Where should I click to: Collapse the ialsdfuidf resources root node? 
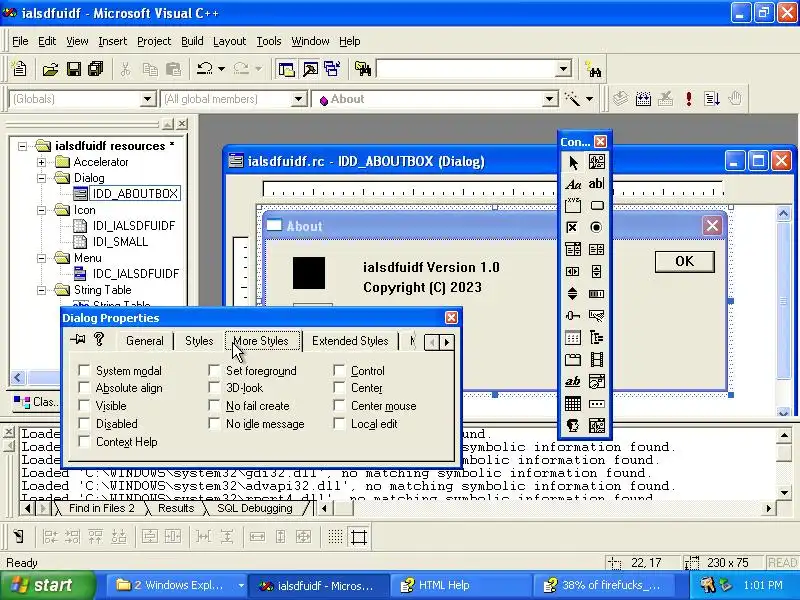tap(22, 146)
